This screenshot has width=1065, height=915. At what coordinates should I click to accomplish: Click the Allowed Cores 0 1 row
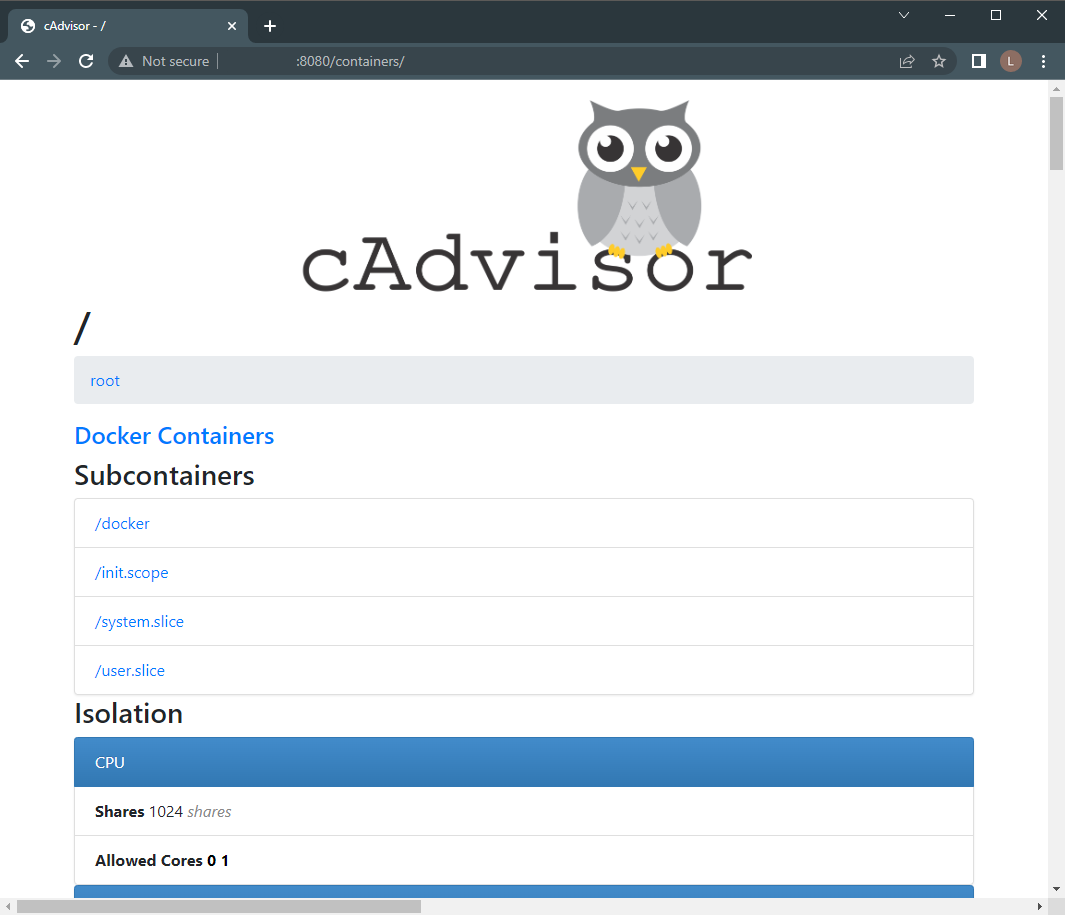click(x=524, y=860)
